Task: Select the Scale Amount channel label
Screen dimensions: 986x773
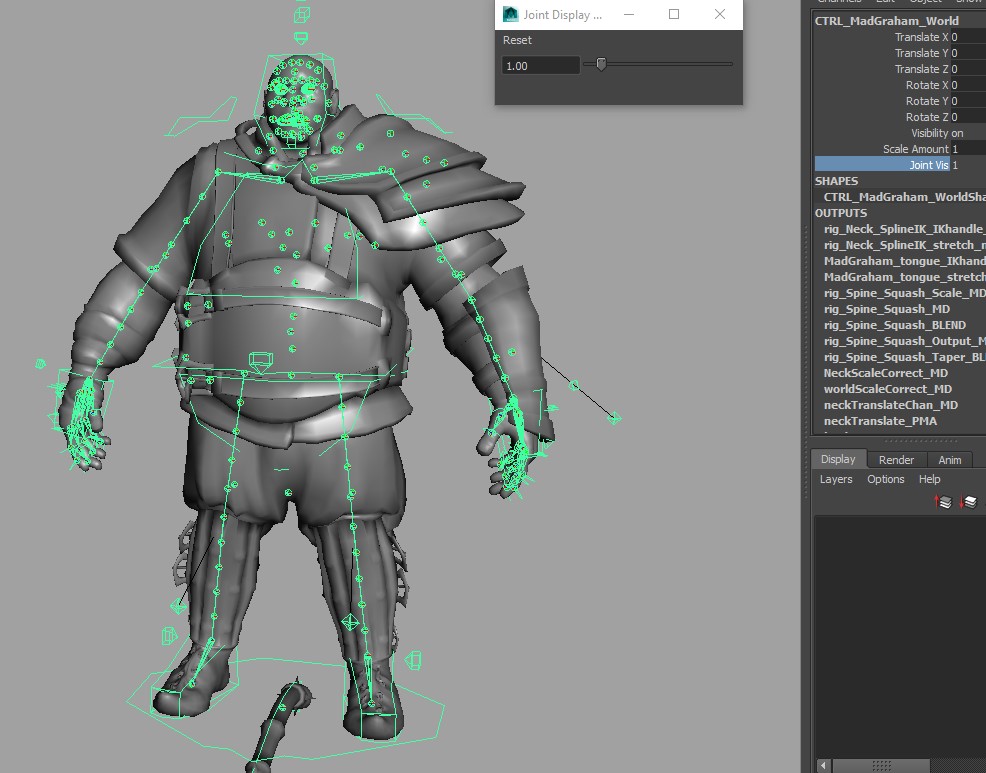Action: point(916,149)
